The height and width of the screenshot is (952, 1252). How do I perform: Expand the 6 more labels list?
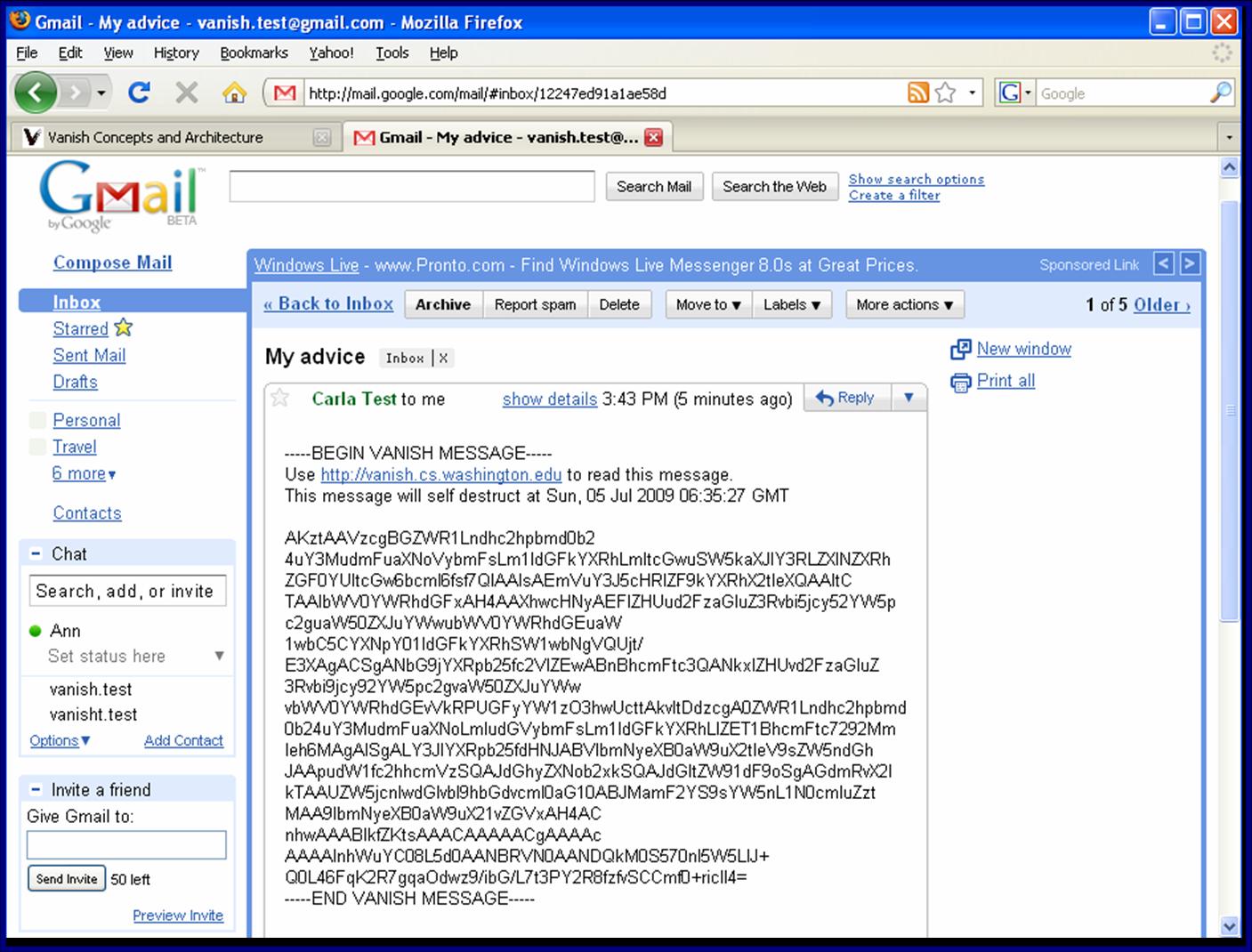[84, 474]
